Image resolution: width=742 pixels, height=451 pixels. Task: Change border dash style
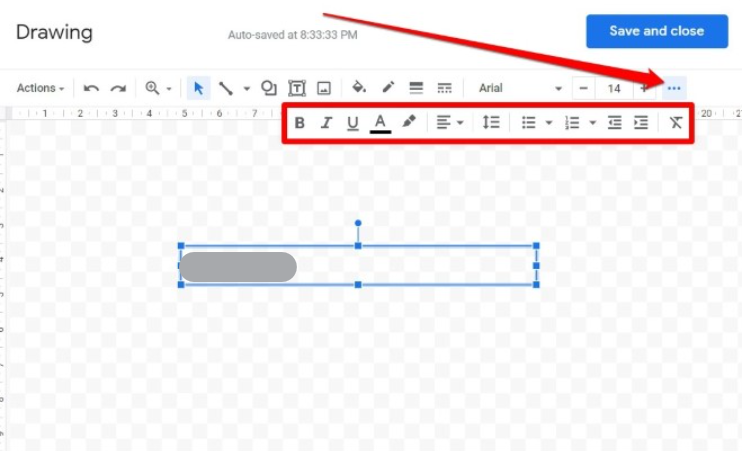(x=444, y=88)
